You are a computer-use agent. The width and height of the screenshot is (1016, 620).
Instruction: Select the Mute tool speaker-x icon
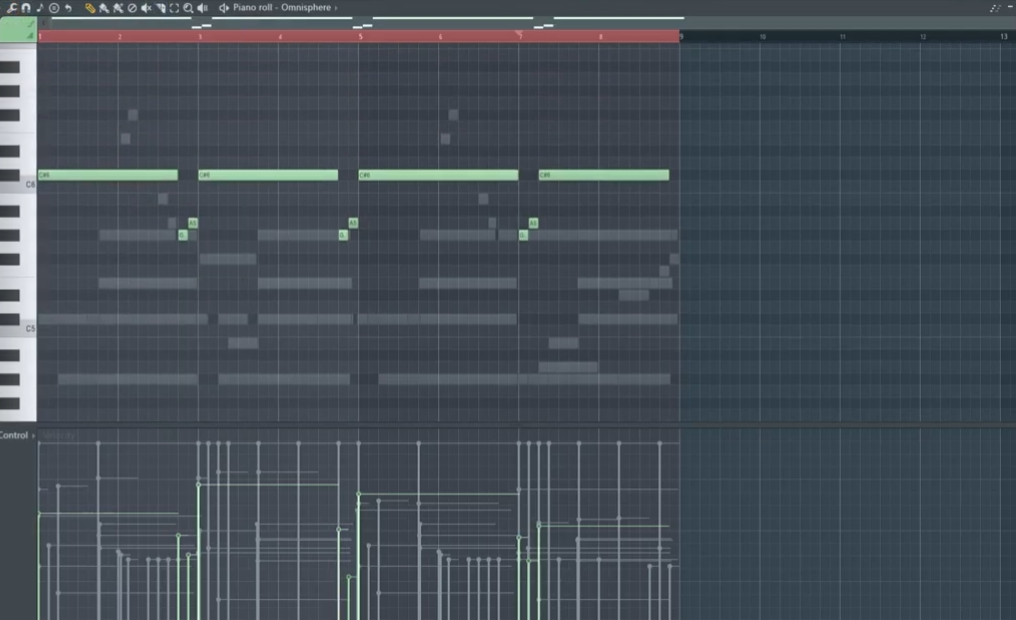pyautogui.click(x=146, y=8)
